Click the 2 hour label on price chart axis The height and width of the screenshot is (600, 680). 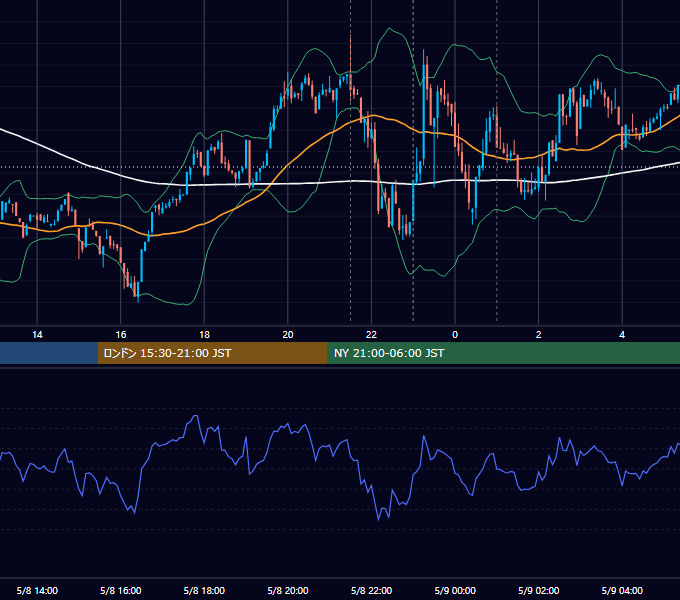click(x=538, y=335)
